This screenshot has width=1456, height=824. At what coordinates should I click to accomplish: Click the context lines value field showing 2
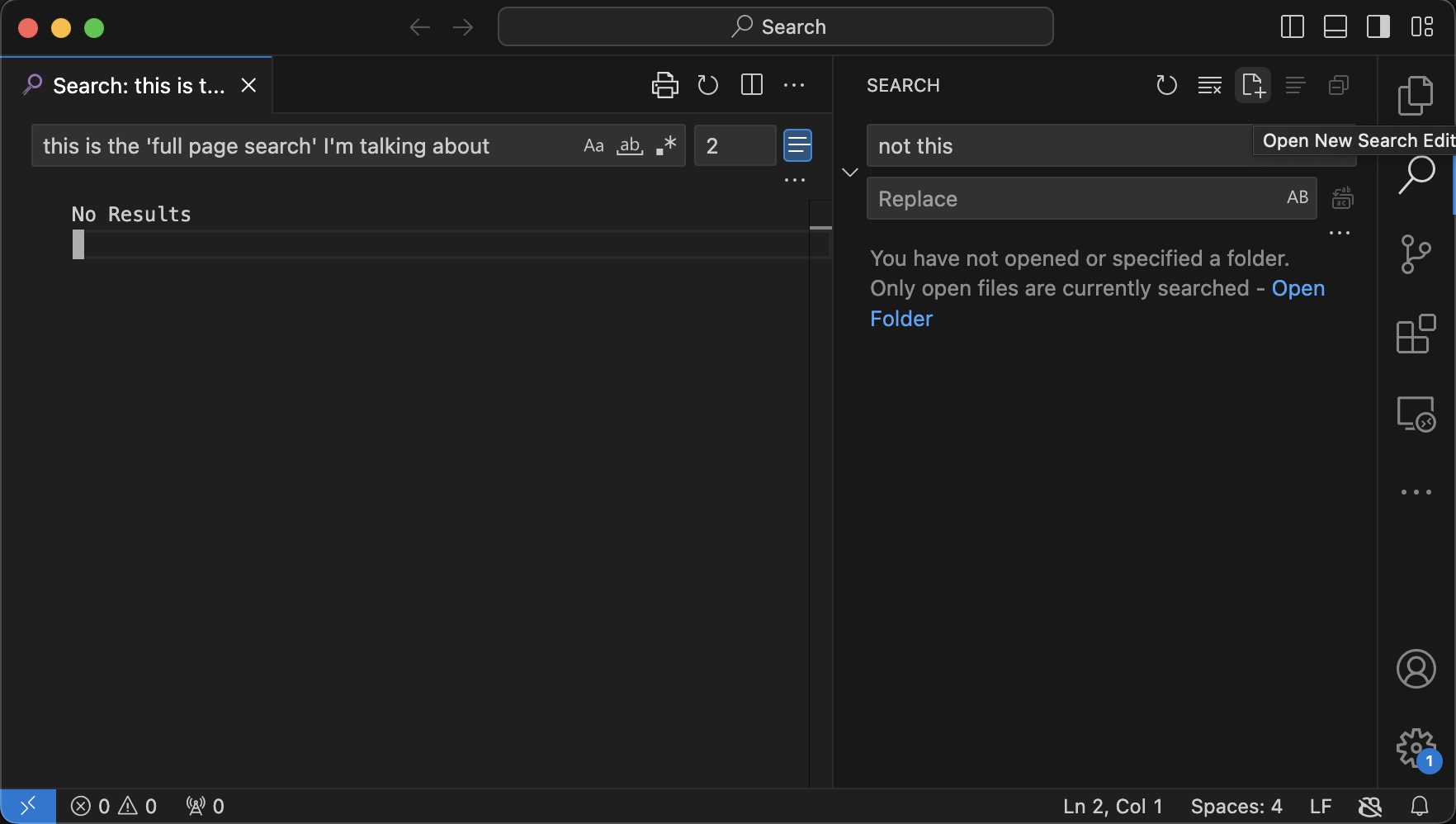tap(734, 145)
